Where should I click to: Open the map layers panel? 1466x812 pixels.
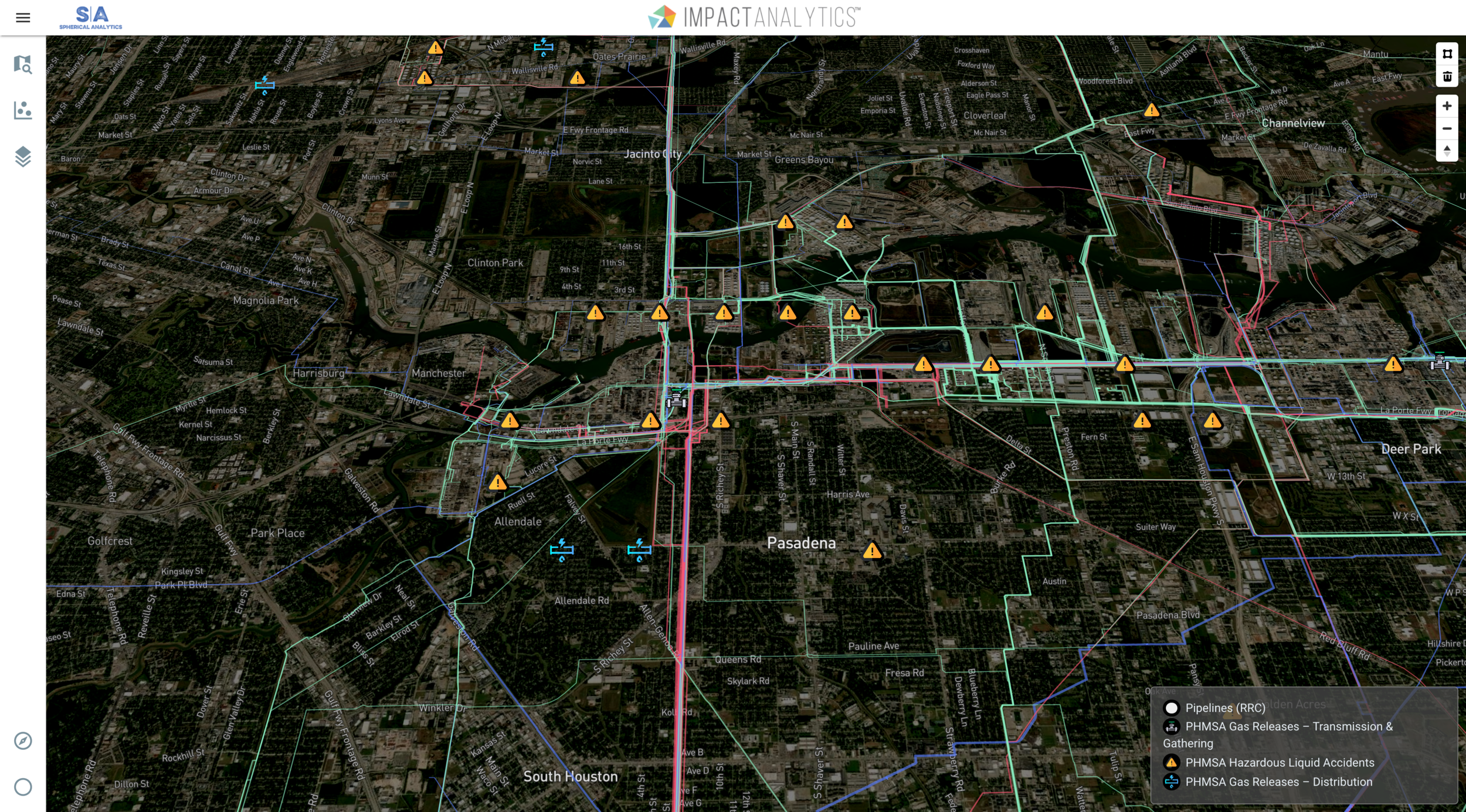pos(23,157)
